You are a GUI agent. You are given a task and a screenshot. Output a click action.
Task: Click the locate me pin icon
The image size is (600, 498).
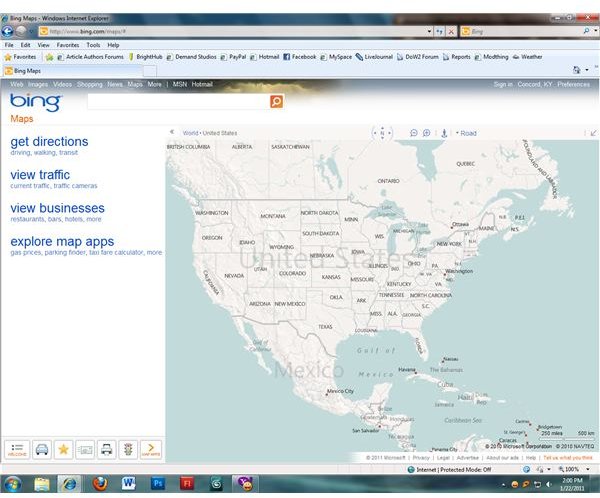444,133
